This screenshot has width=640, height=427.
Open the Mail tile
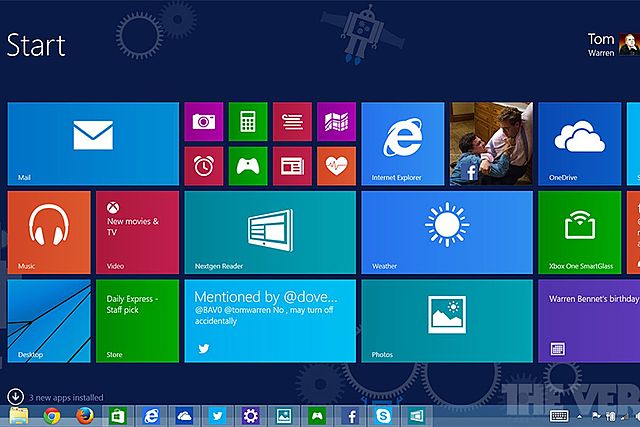93,143
